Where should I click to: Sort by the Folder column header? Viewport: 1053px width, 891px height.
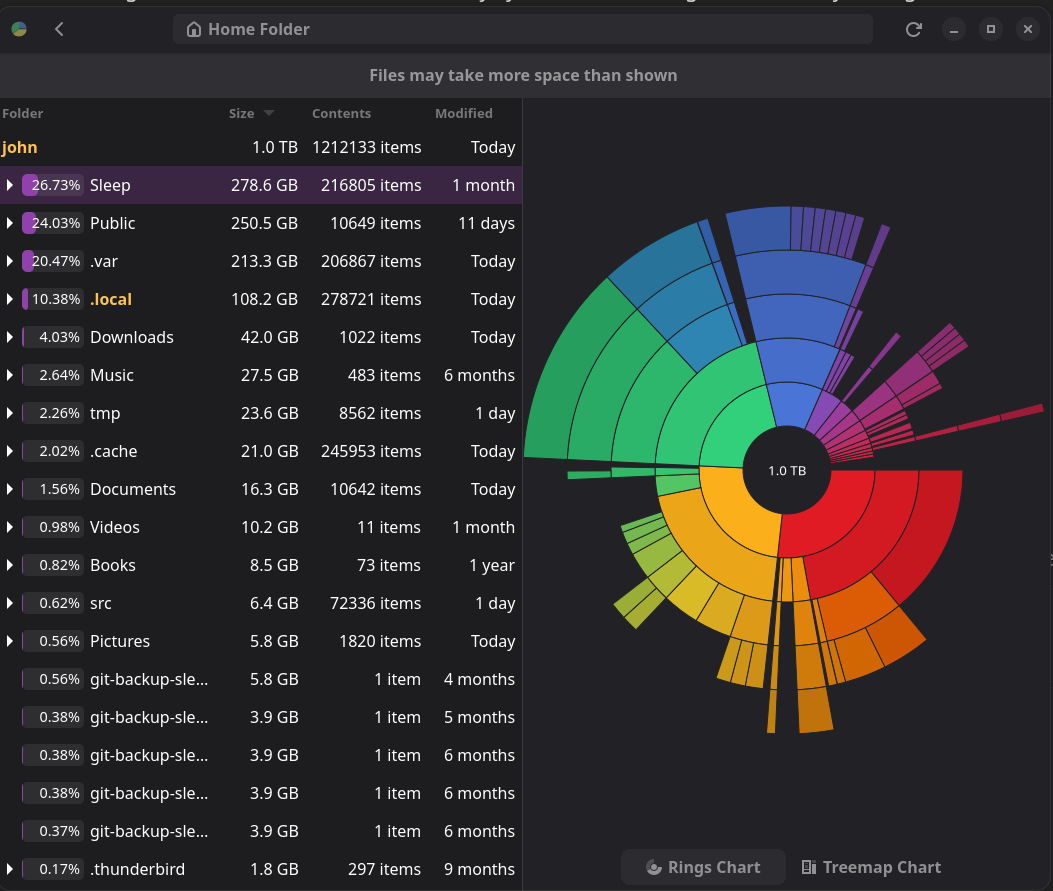(23, 113)
